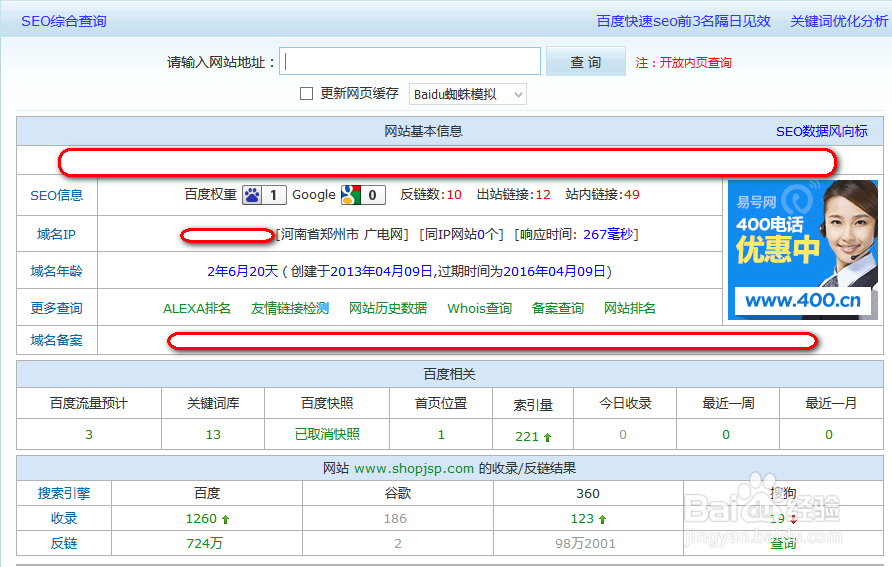The width and height of the screenshot is (892, 567).
Task: Click green up arrow beside 360 value 123
Action: tap(602, 519)
